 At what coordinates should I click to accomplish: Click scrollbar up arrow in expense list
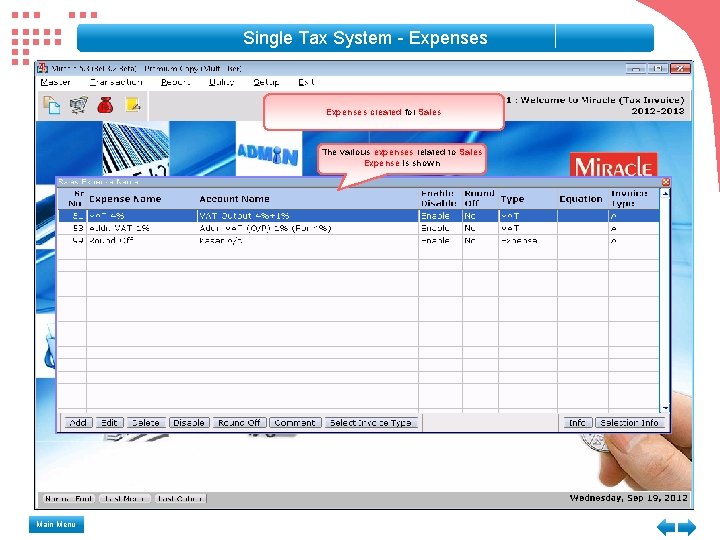(665, 193)
